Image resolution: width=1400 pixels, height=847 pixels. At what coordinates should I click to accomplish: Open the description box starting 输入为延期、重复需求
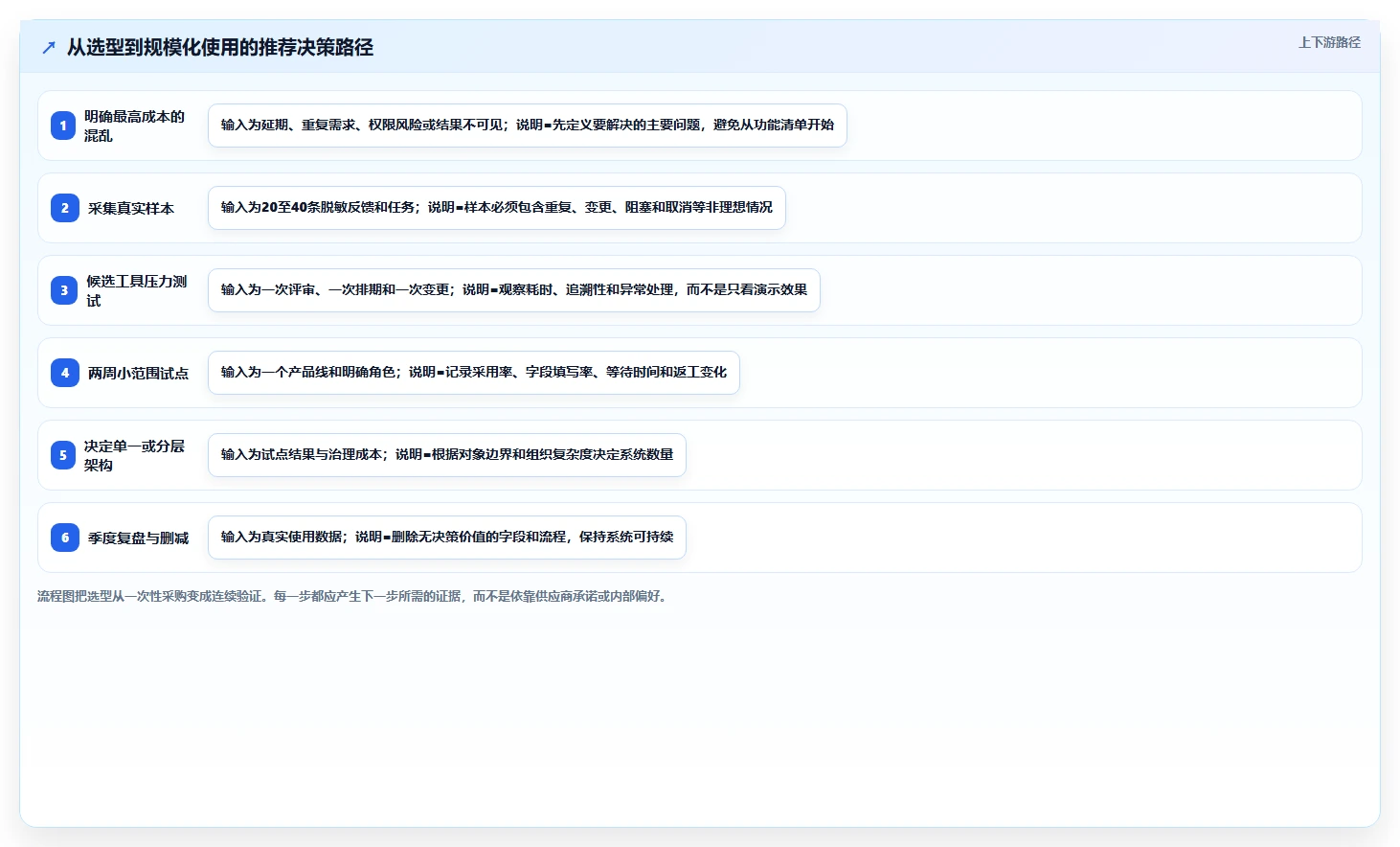[528, 126]
